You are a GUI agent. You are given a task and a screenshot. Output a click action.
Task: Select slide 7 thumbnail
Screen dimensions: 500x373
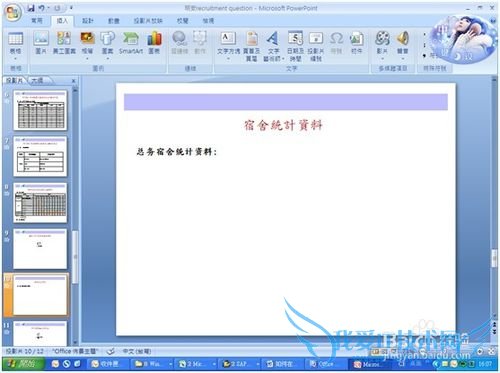(40, 156)
